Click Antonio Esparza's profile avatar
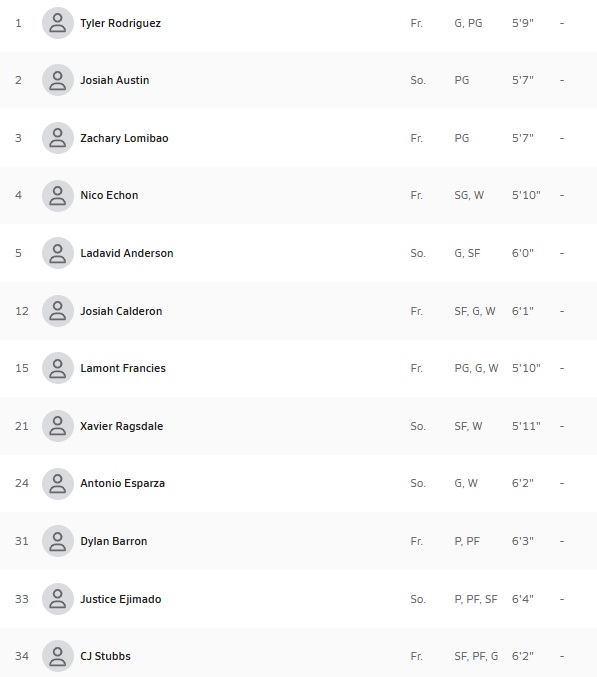The image size is (597, 677). click(x=57, y=484)
